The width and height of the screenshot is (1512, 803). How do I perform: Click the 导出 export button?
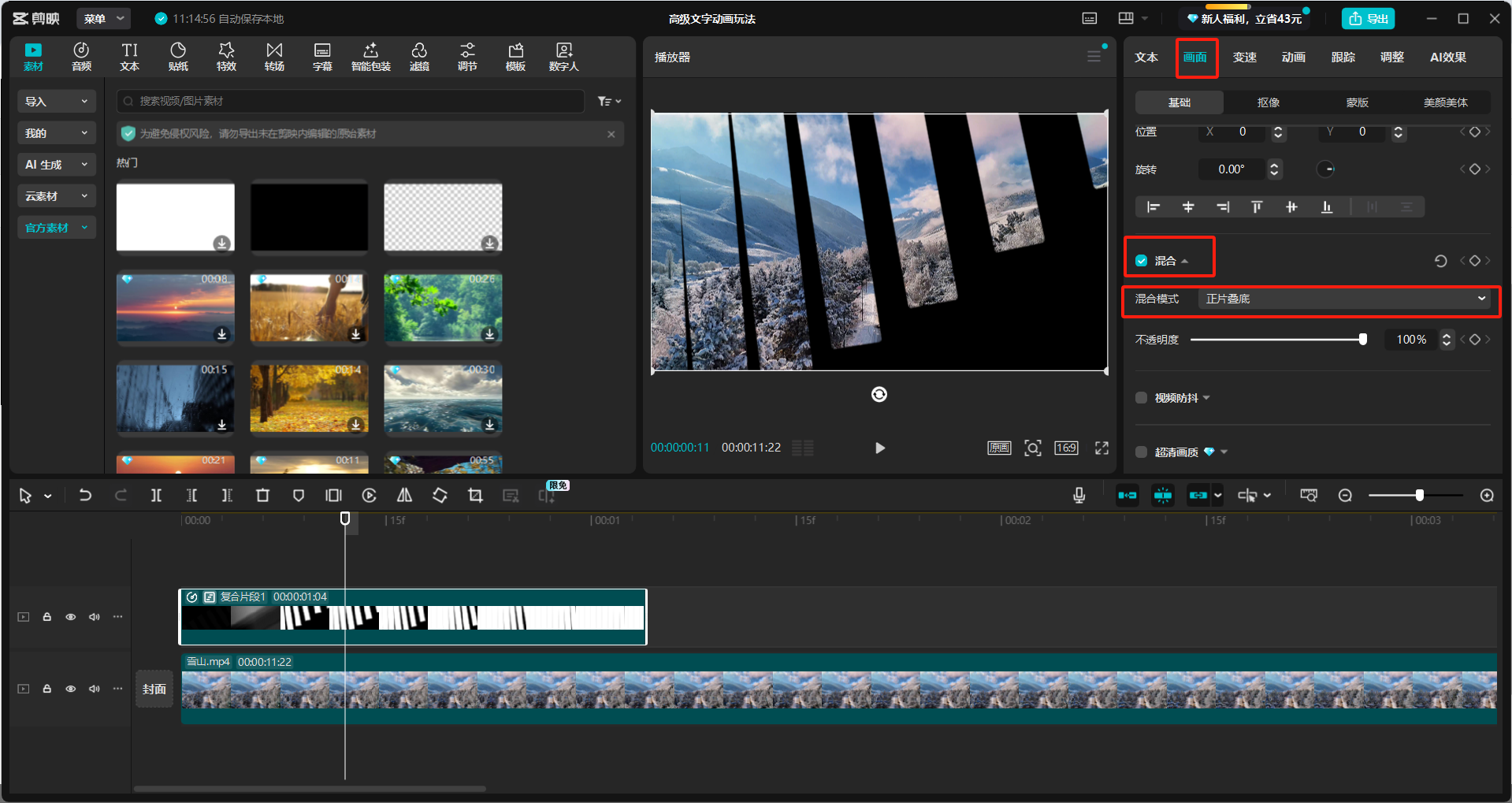tap(1368, 19)
